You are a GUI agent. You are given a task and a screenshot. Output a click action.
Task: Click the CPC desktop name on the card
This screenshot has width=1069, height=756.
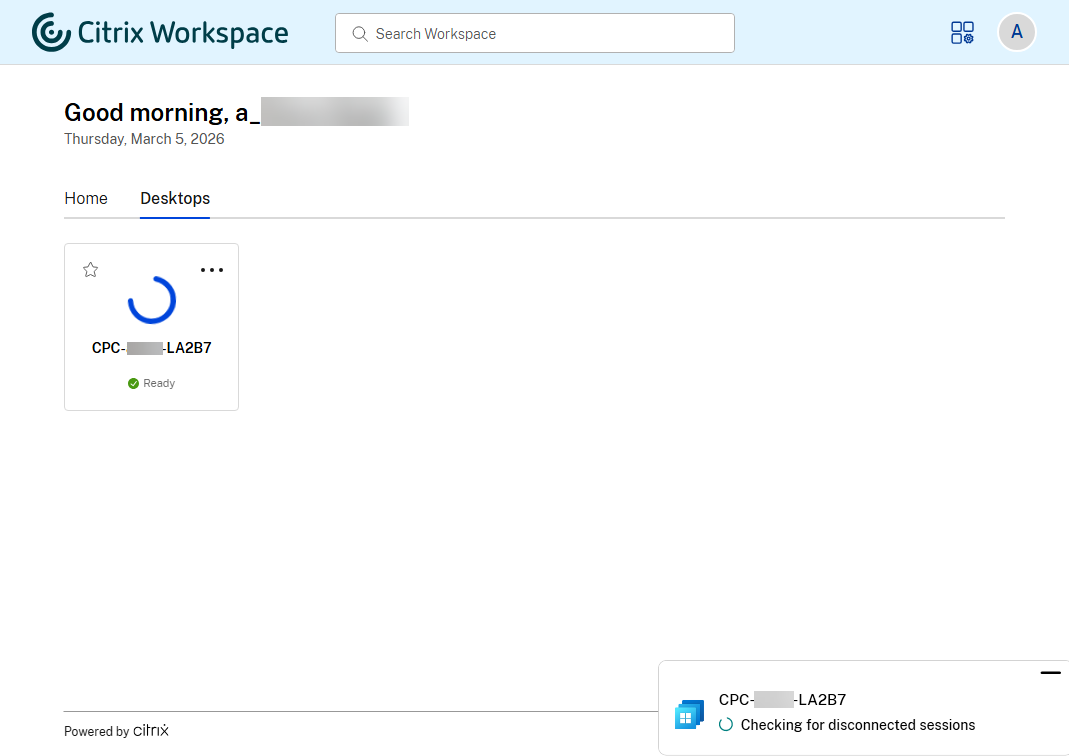click(152, 349)
